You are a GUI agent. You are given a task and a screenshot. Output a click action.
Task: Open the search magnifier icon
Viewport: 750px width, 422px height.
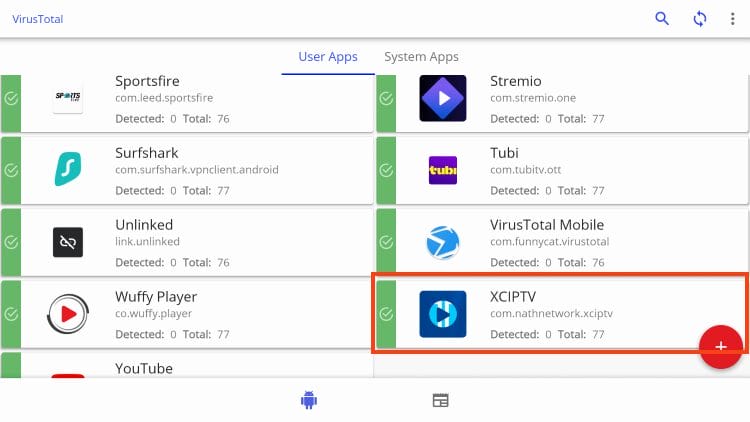662,19
